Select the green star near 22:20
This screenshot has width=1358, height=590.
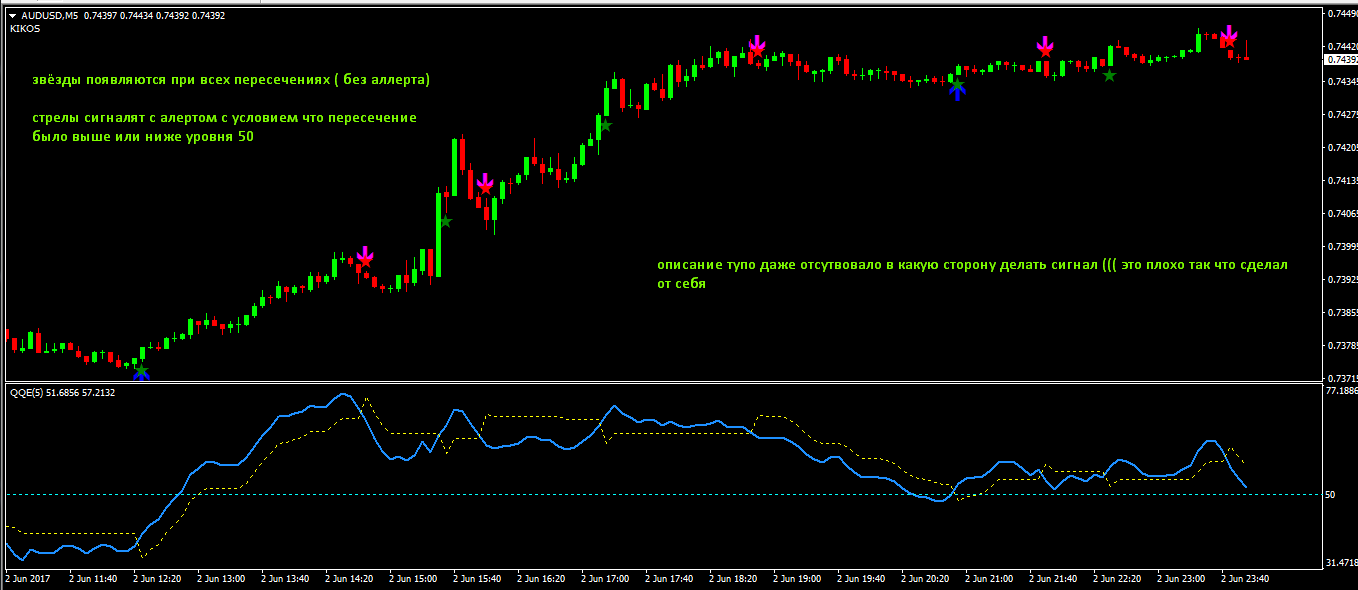coord(1109,75)
